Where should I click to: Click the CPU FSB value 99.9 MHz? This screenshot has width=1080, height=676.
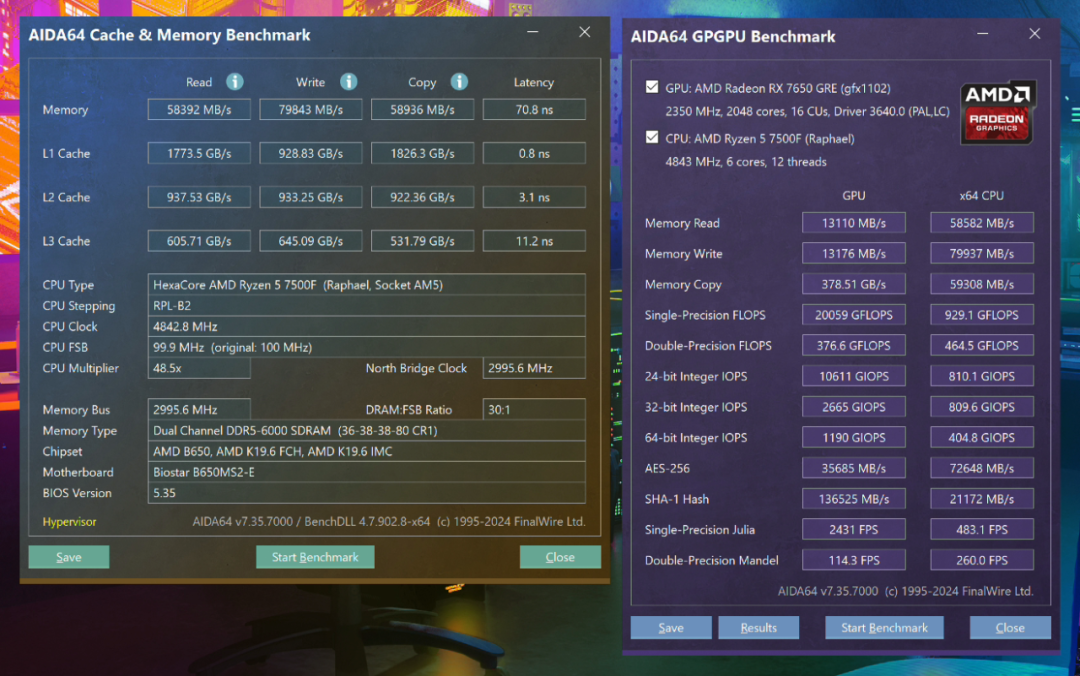(x=366, y=347)
